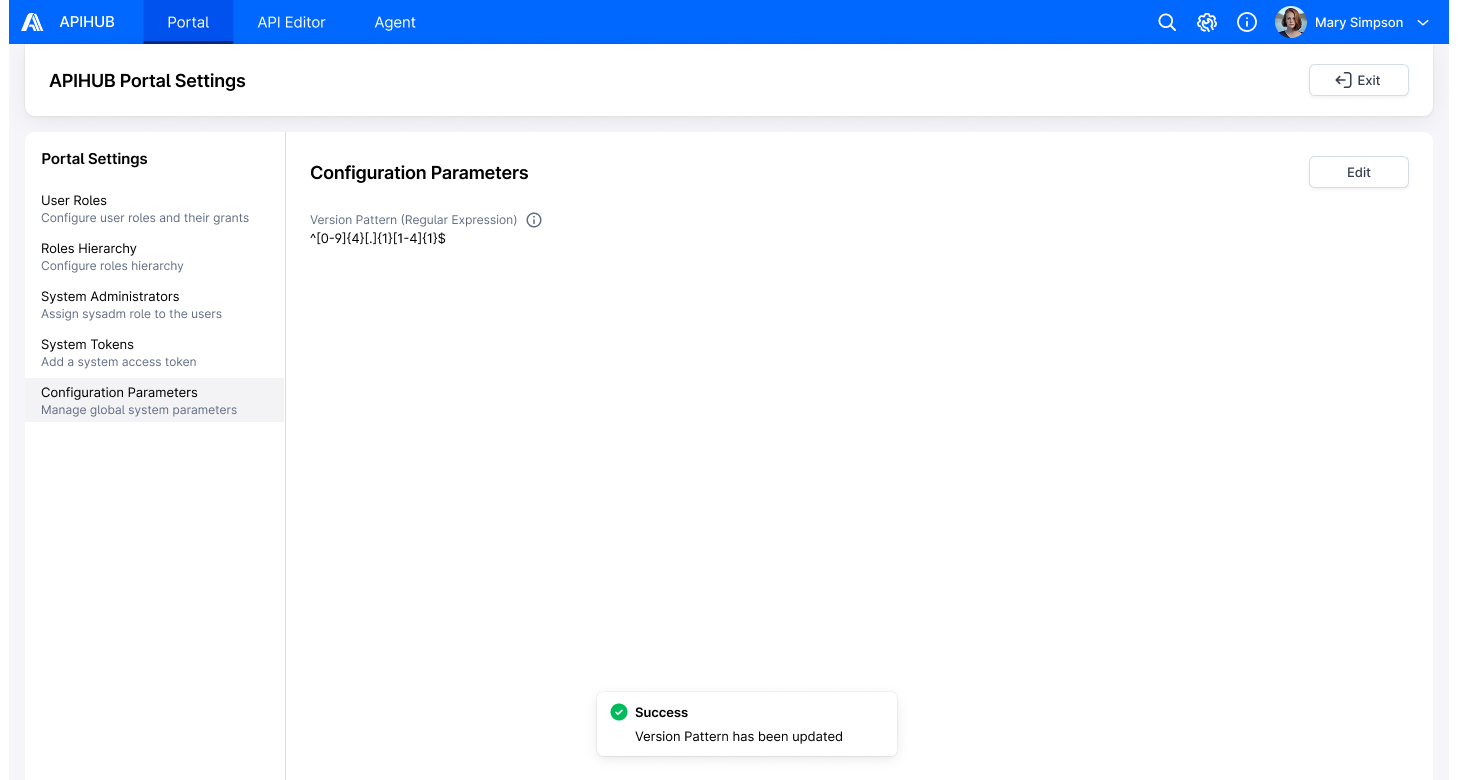This screenshot has height=780, width=1458.
Task: Select Roles Hierarchy in sidebar
Action: coord(154,257)
